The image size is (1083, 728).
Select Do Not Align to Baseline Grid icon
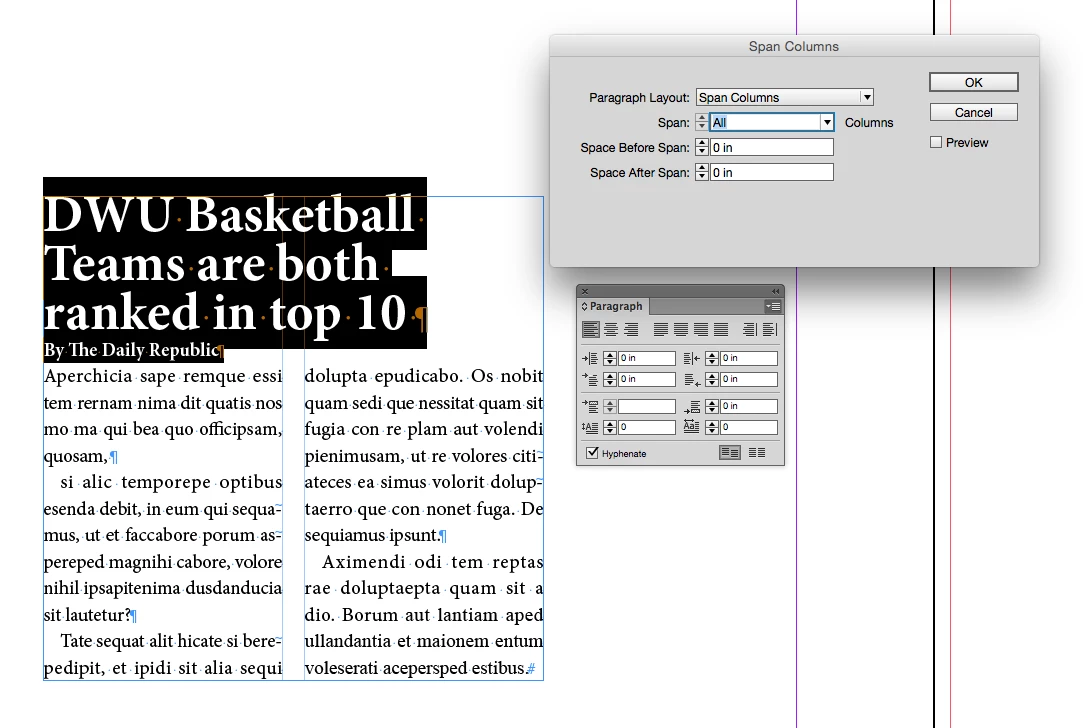[x=729, y=453]
